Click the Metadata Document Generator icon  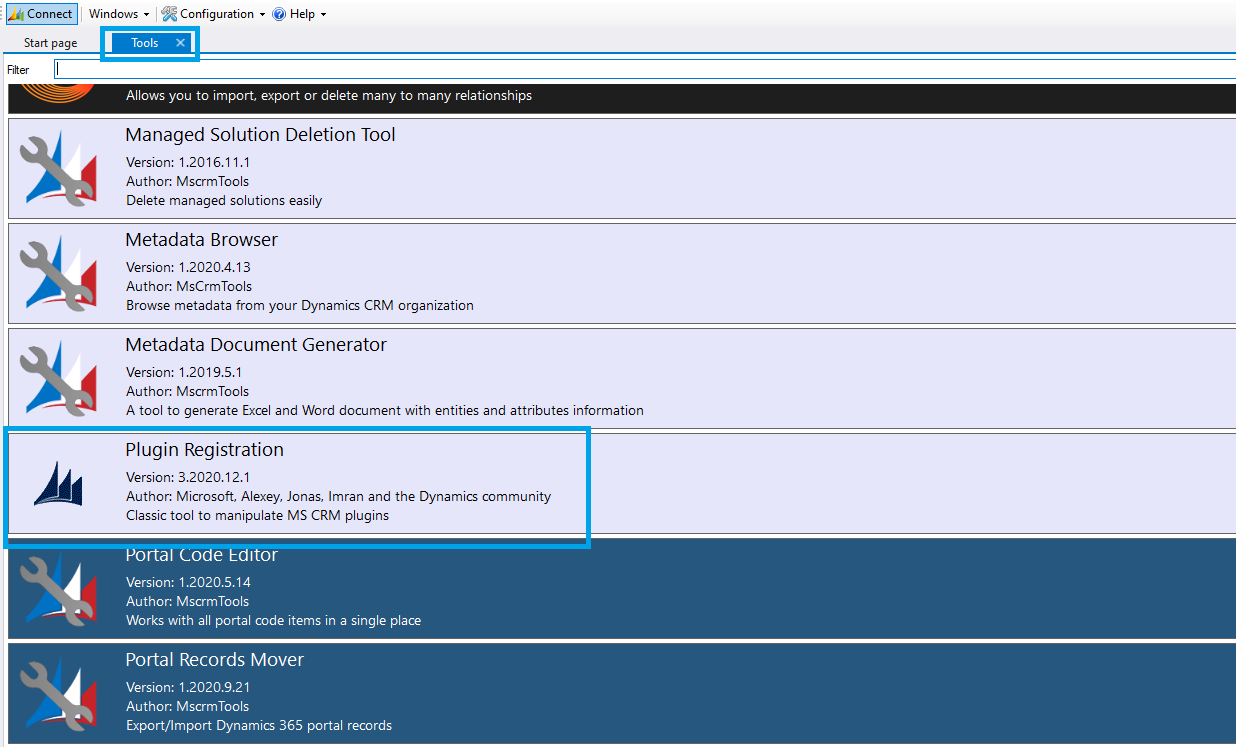click(58, 378)
